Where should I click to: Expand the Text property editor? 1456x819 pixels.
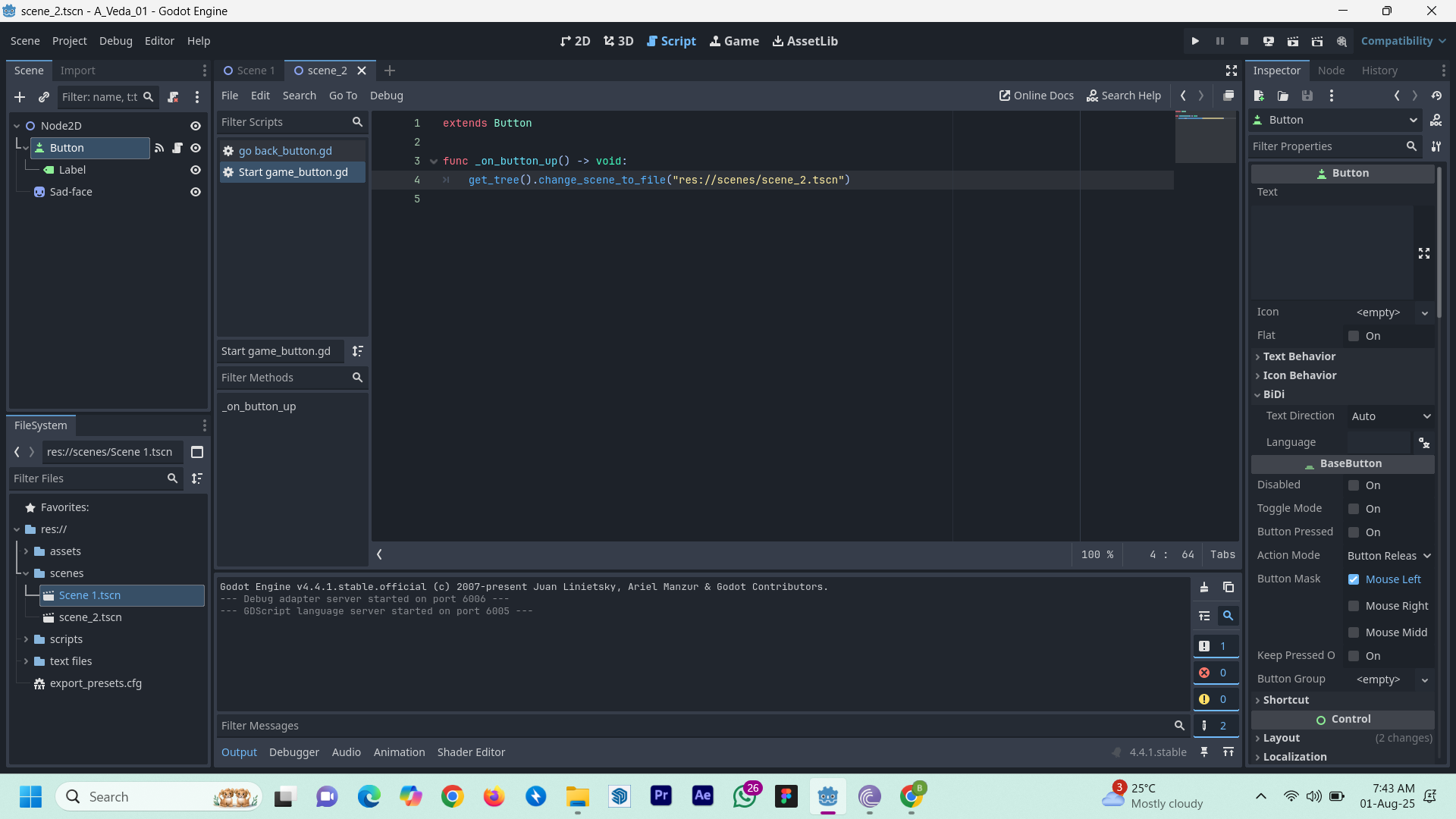coord(1424,253)
